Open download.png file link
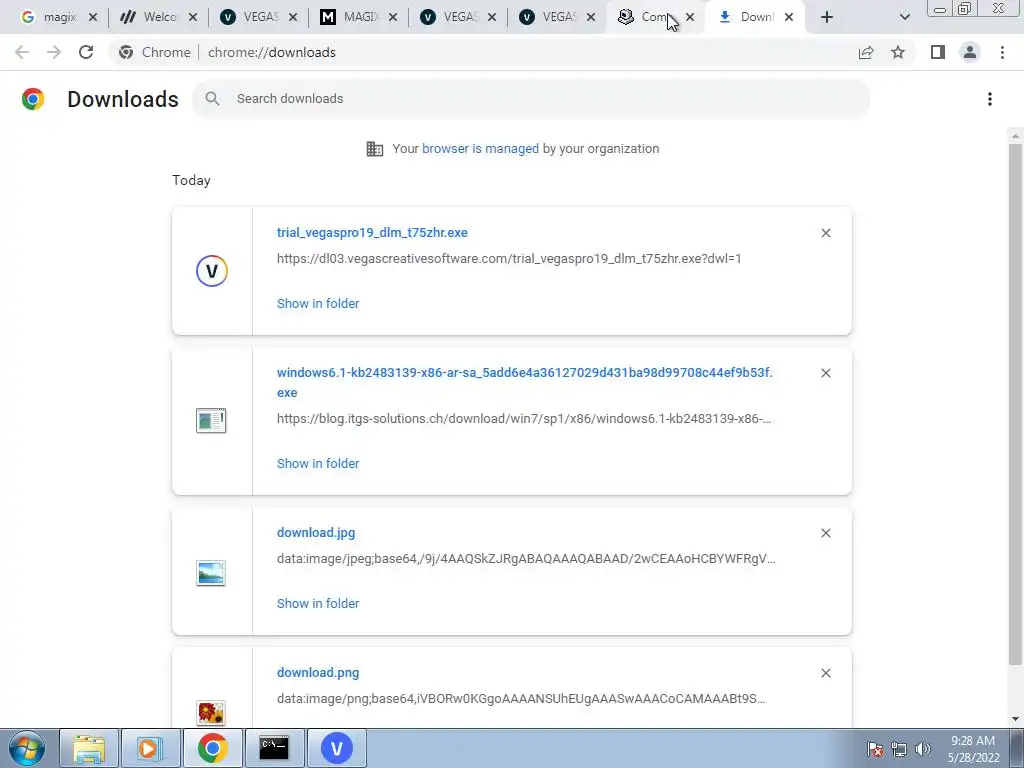1024x768 pixels. click(318, 673)
